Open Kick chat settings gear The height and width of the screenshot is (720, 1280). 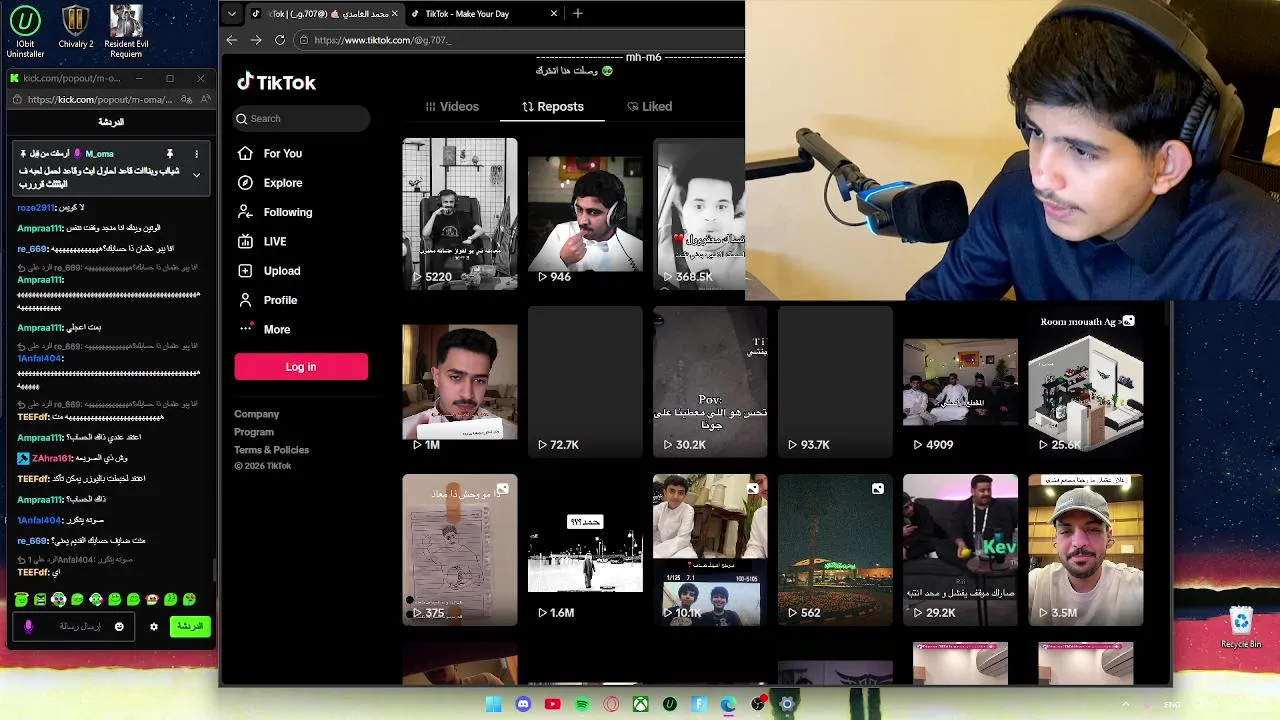(153, 627)
